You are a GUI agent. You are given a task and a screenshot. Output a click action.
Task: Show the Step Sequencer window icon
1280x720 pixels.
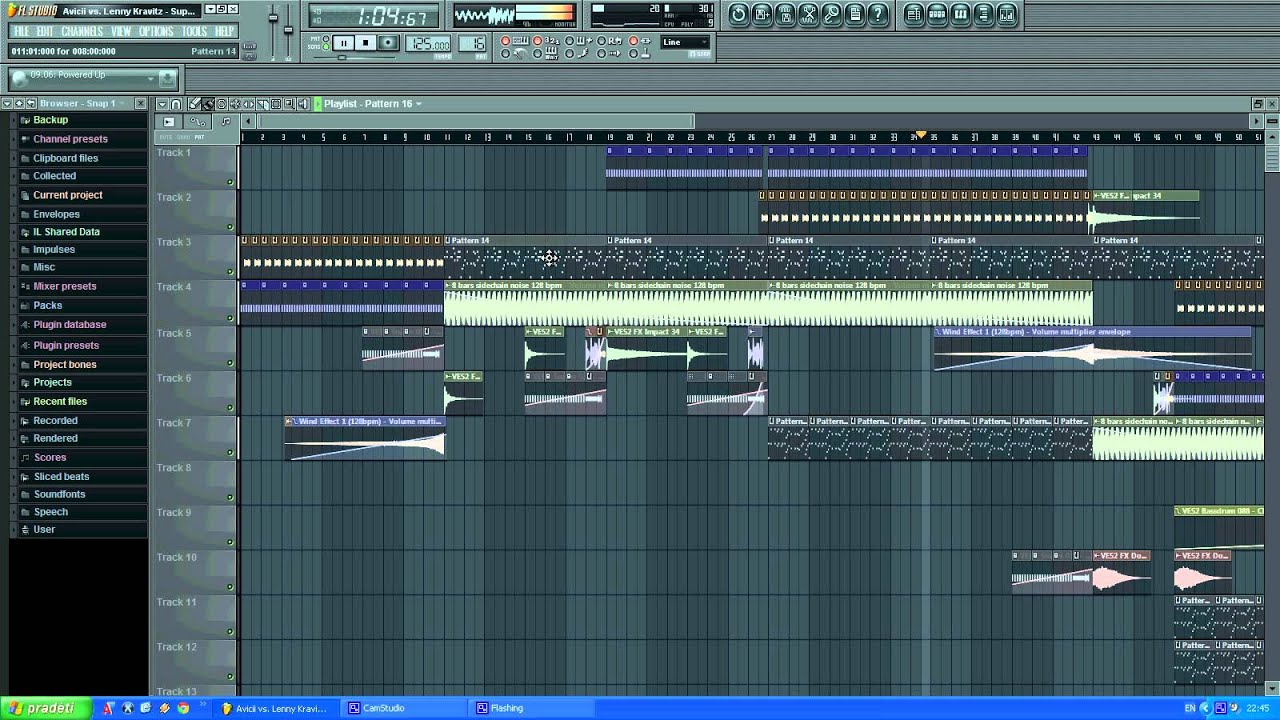937,14
